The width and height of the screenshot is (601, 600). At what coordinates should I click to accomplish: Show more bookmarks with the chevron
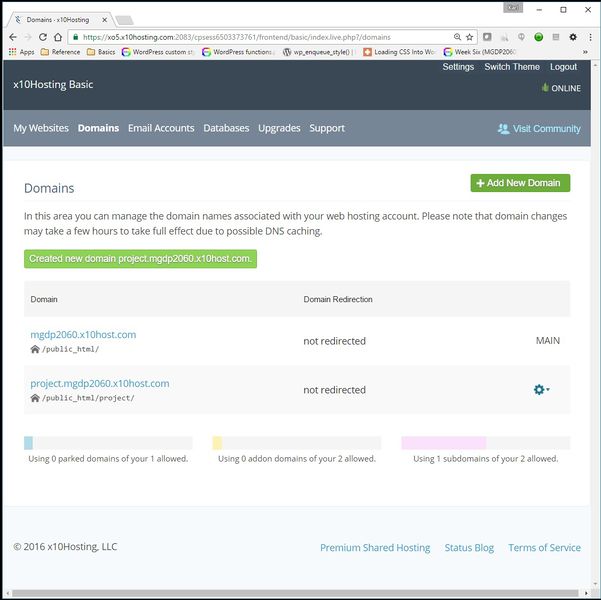[585, 52]
